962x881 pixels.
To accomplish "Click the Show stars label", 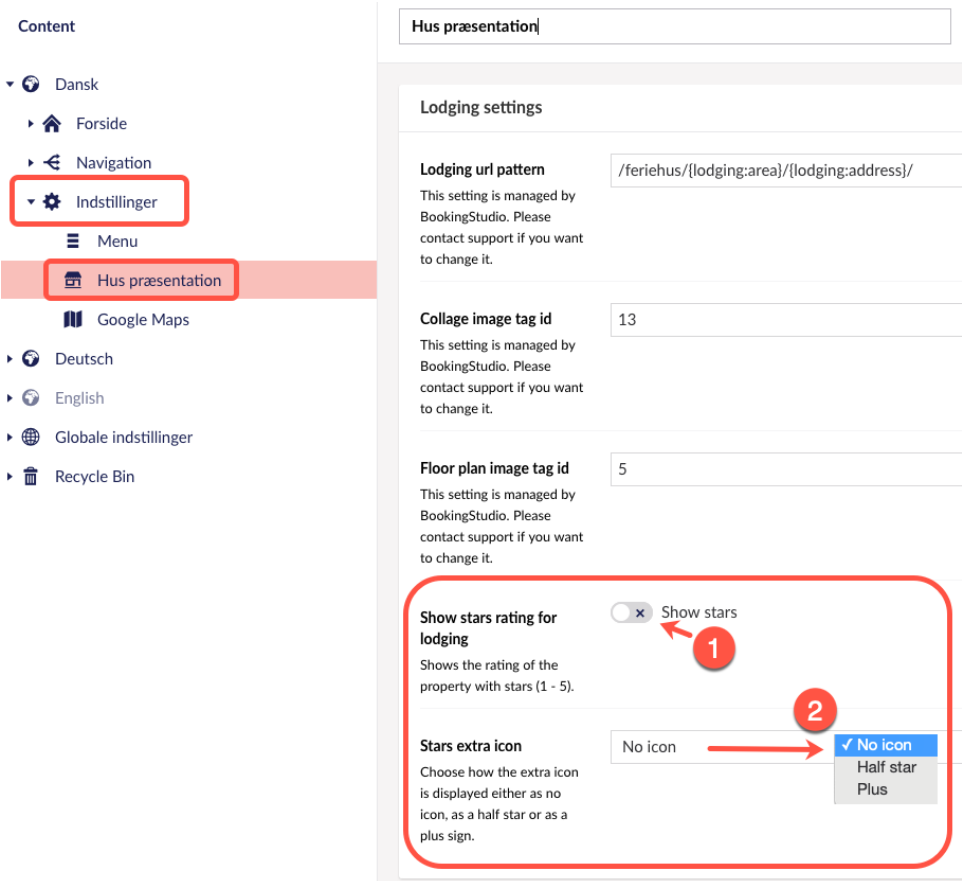I will [x=699, y=612].
